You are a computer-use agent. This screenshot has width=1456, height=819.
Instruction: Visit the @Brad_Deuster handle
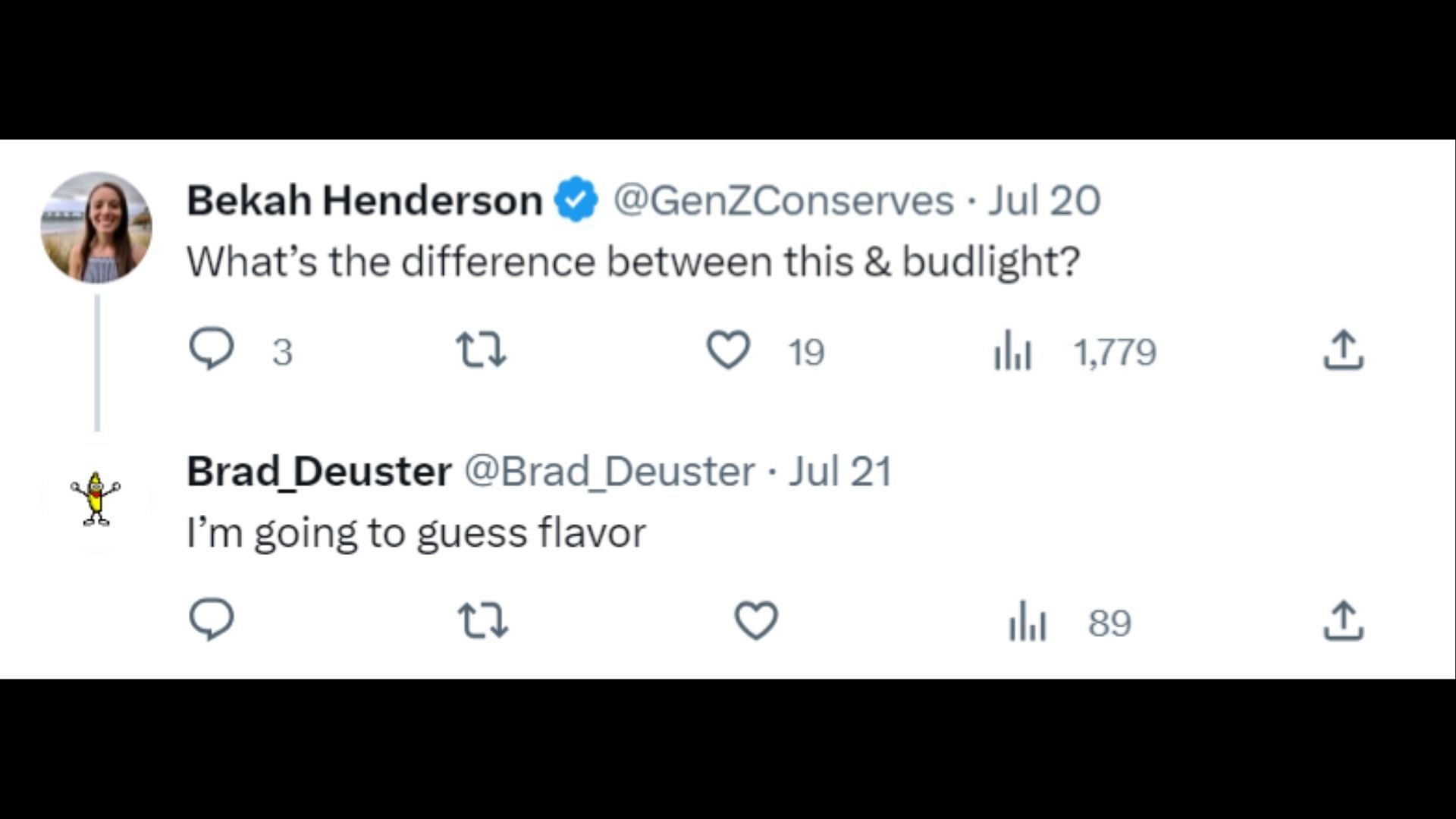click(610, 471)
